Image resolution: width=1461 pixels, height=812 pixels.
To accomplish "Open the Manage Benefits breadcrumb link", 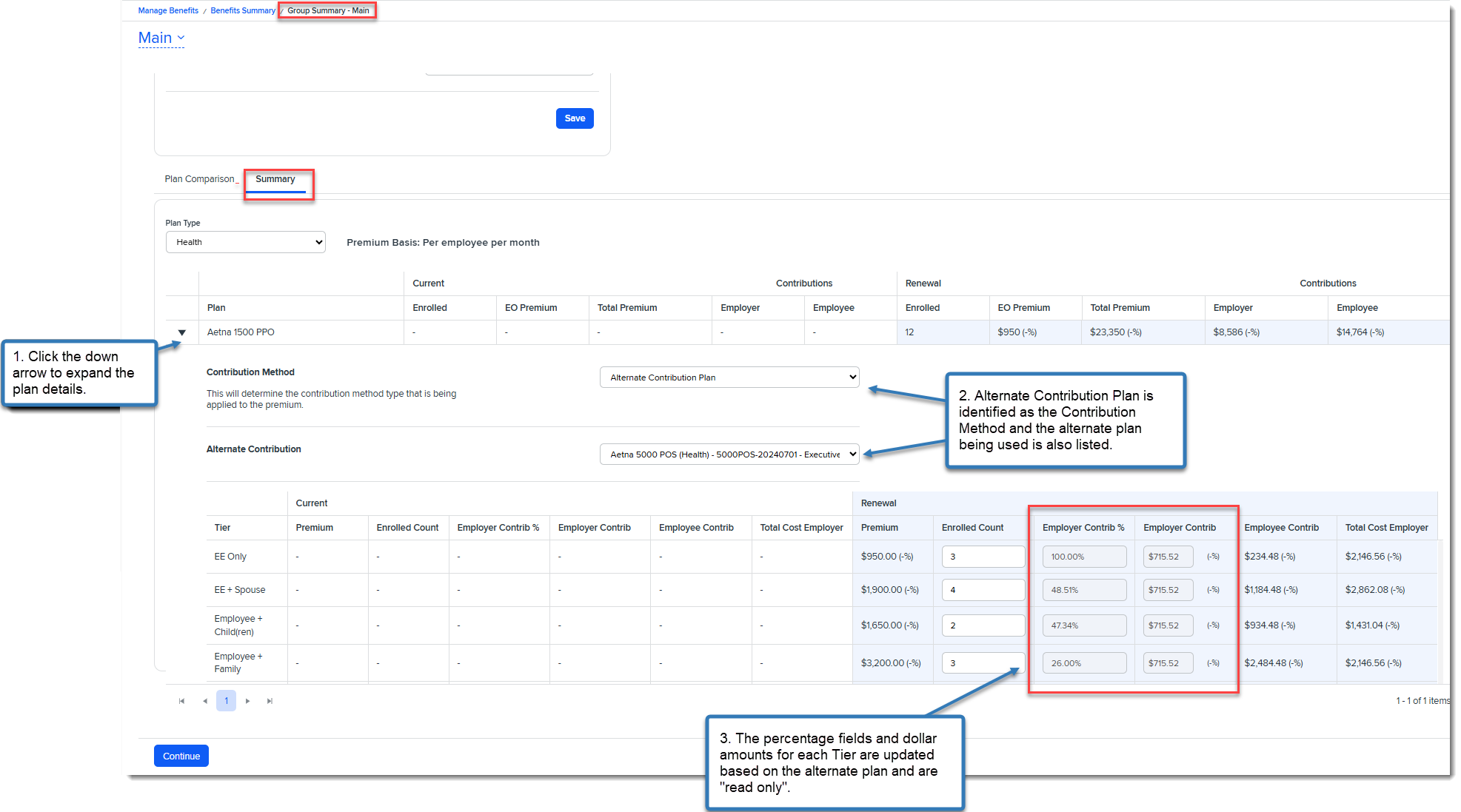I will tap(168, 10).
